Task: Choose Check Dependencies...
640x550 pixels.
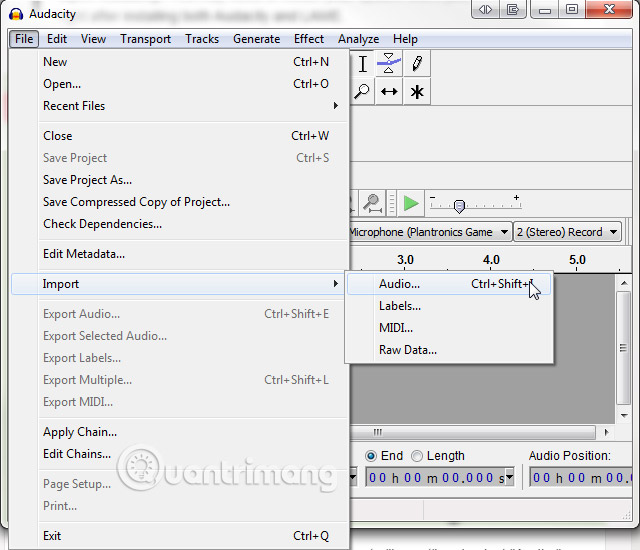Action: pyautogui.click(x=180, y=224)
